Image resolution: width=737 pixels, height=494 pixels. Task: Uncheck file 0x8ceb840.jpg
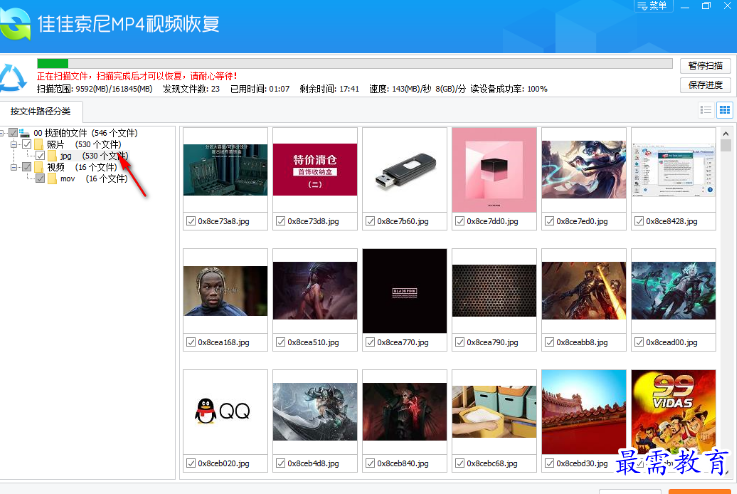[370, 463]
